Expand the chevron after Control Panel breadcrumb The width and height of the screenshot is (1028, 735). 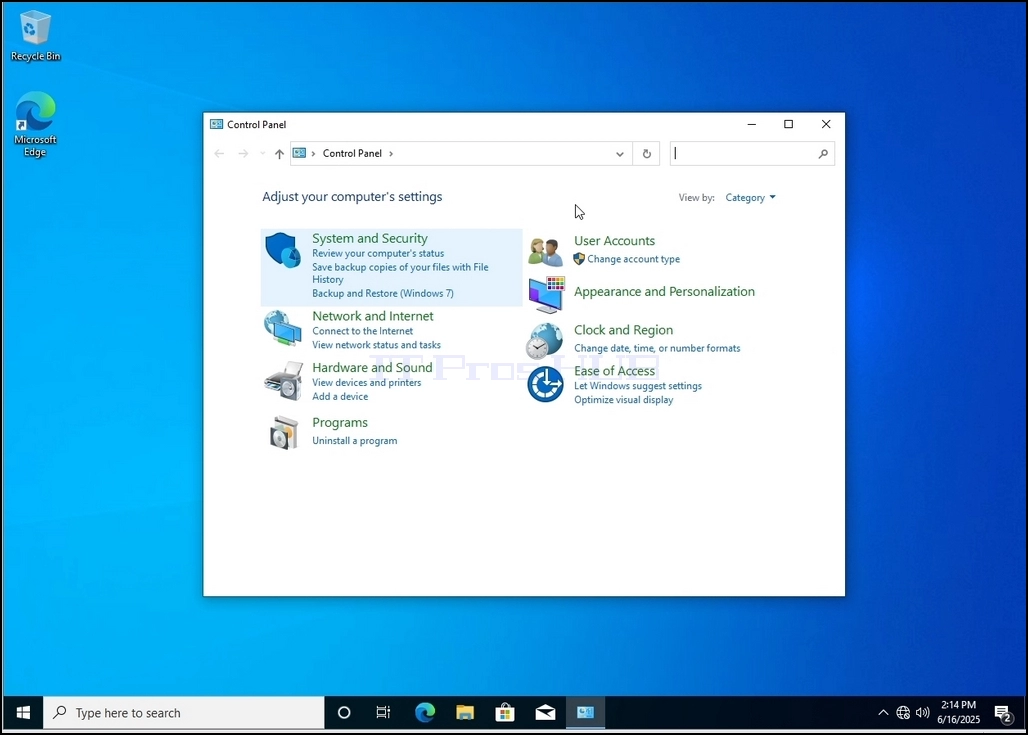(x=391, y=153)
